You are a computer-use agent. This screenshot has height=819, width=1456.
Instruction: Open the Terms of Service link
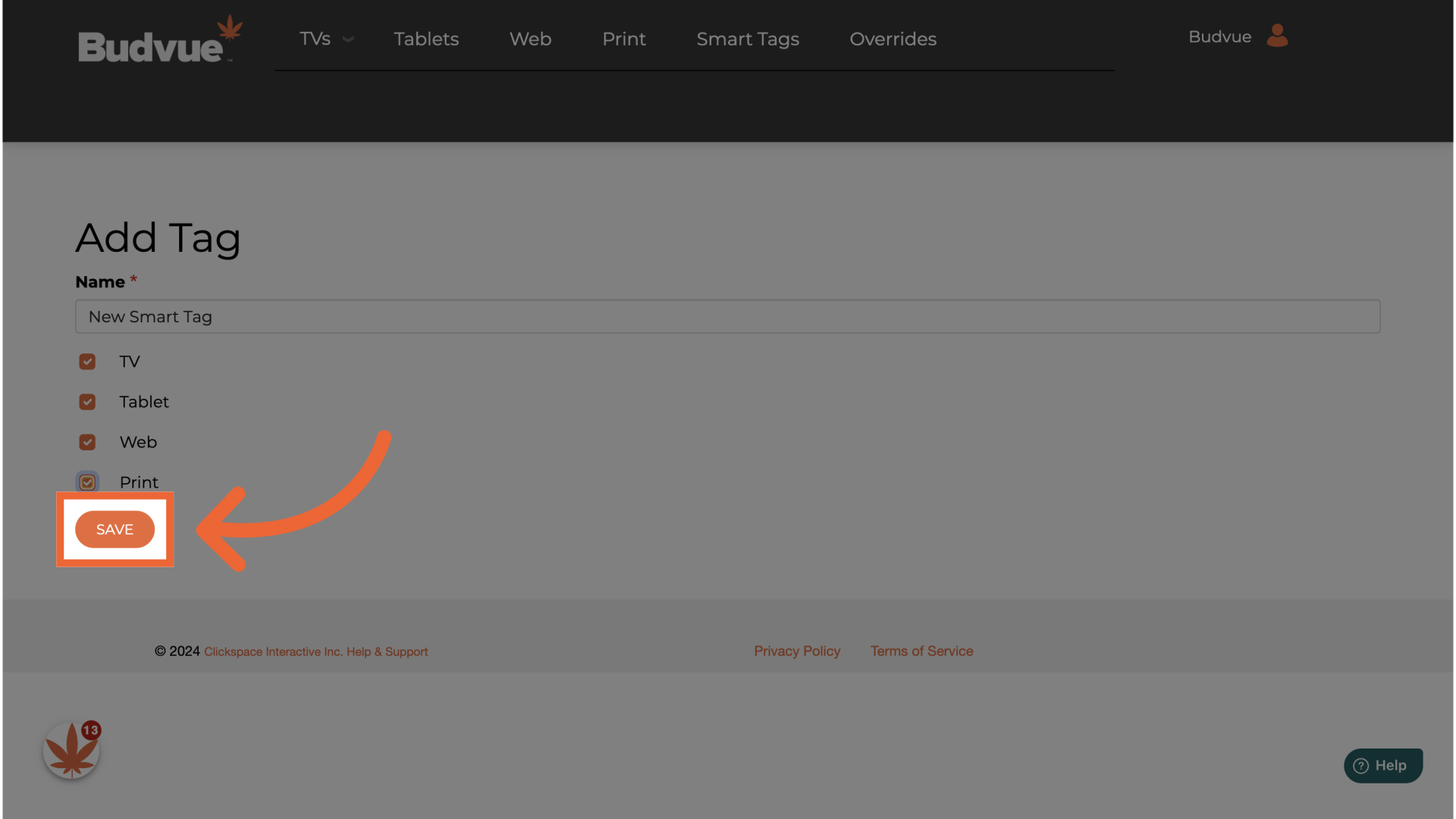coord(921,651)
